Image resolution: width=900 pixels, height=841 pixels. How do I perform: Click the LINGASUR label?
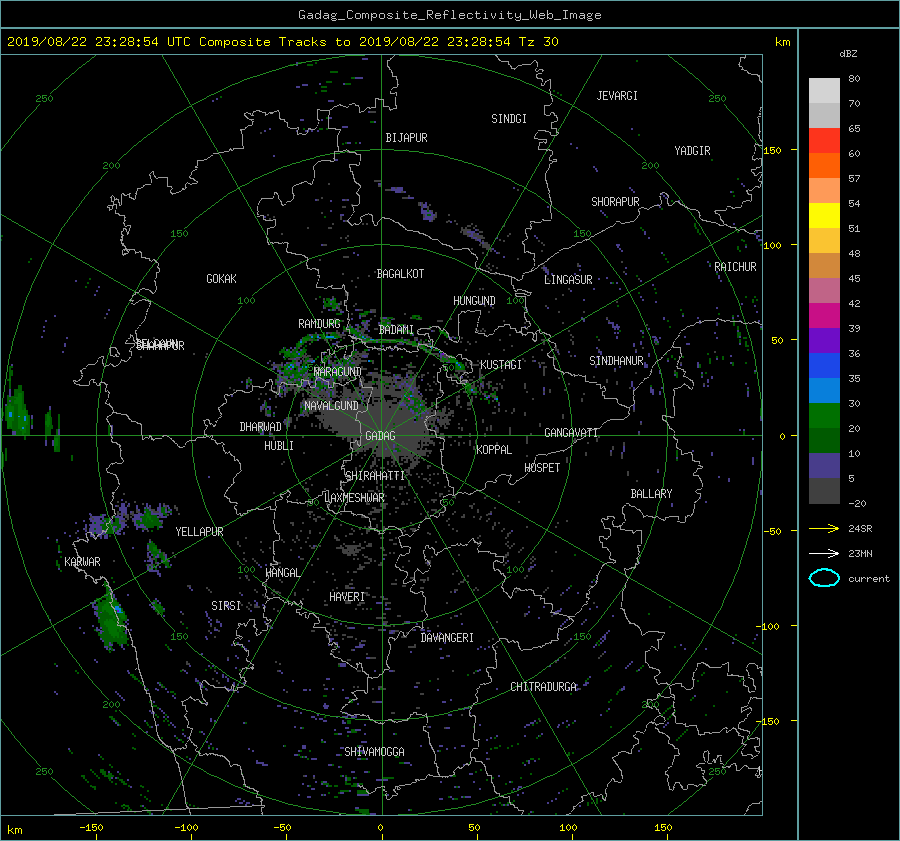(568, 280)
